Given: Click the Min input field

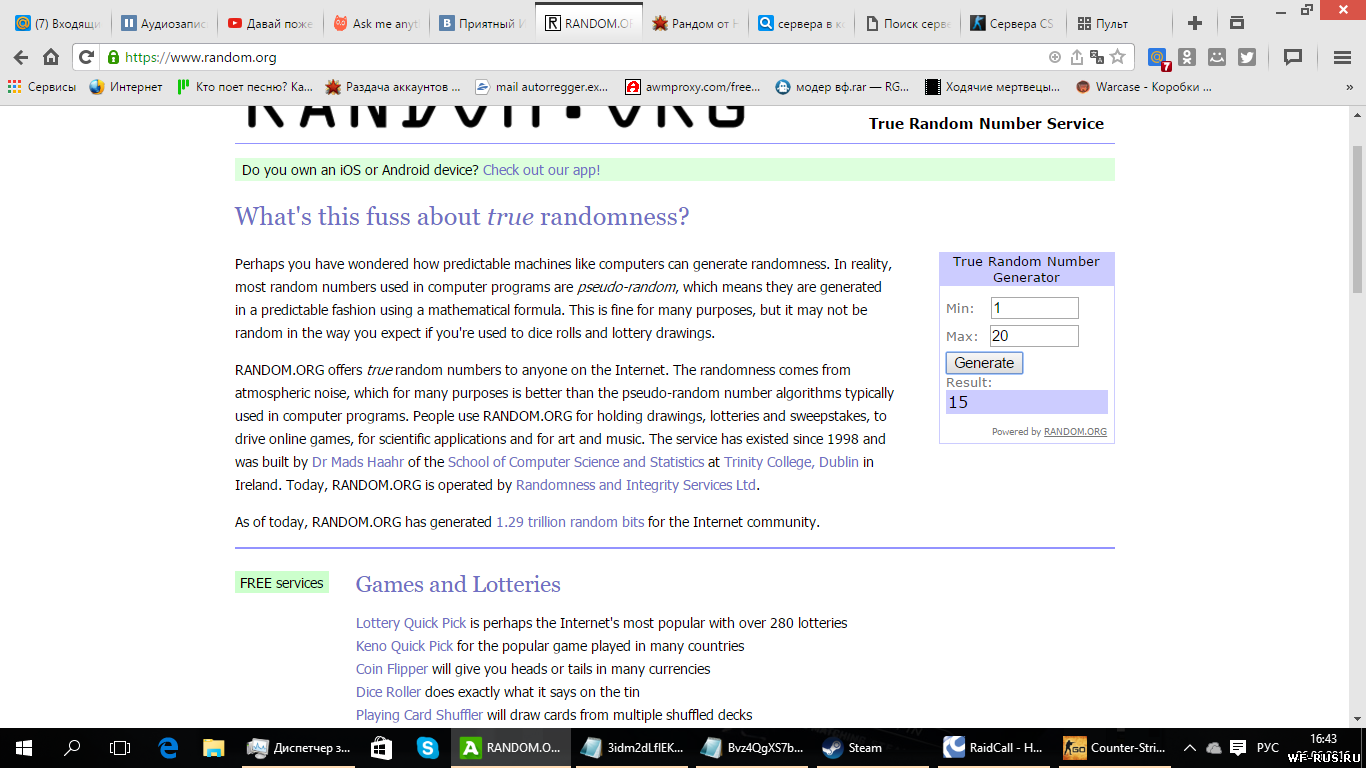Looking at the screenshot, I should point(1034,308).
